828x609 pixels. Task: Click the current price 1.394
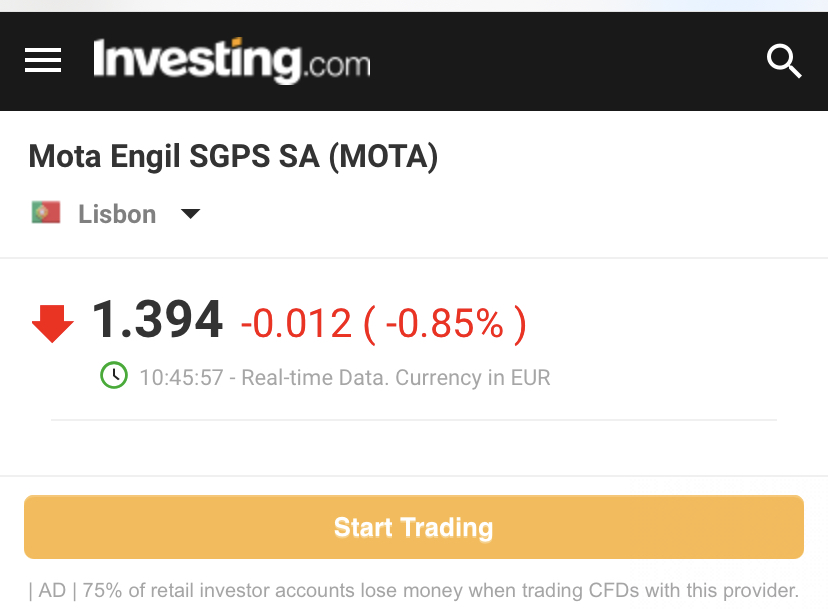158,321
